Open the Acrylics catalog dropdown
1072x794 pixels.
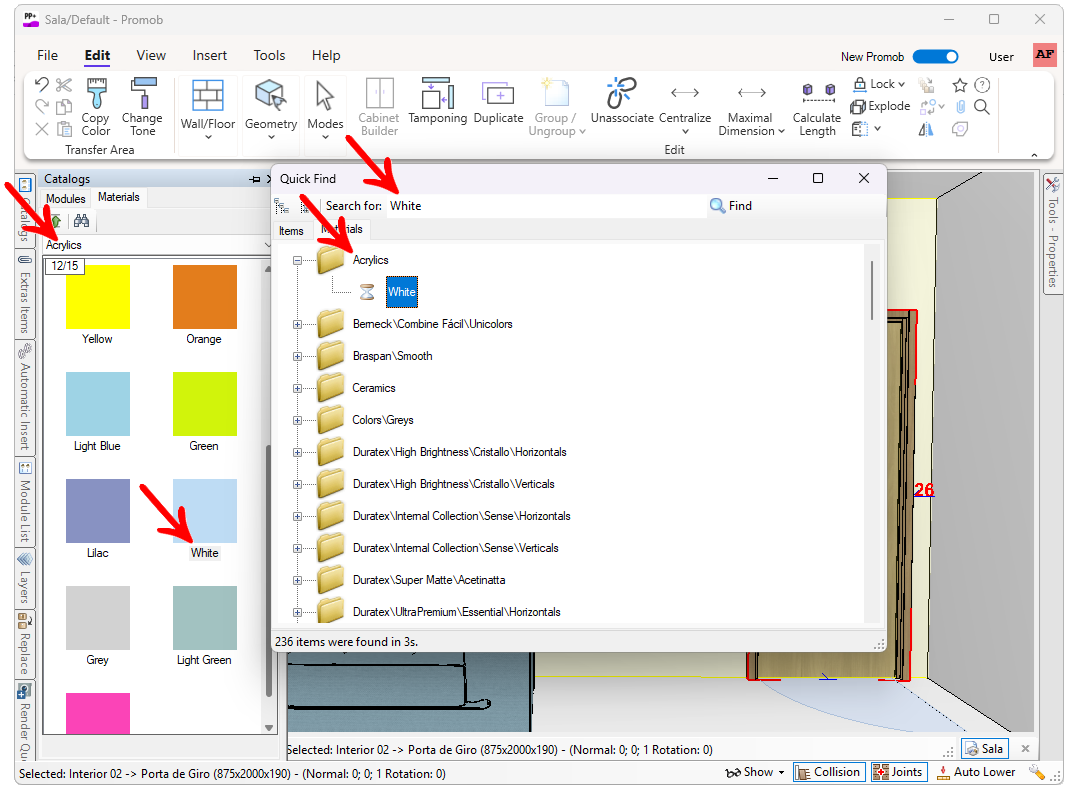point(264,245)
